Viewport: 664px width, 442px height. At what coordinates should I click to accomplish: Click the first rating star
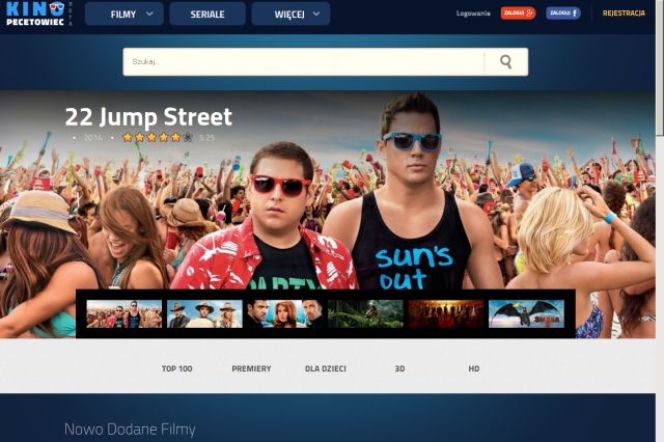[x=127, y=137]
